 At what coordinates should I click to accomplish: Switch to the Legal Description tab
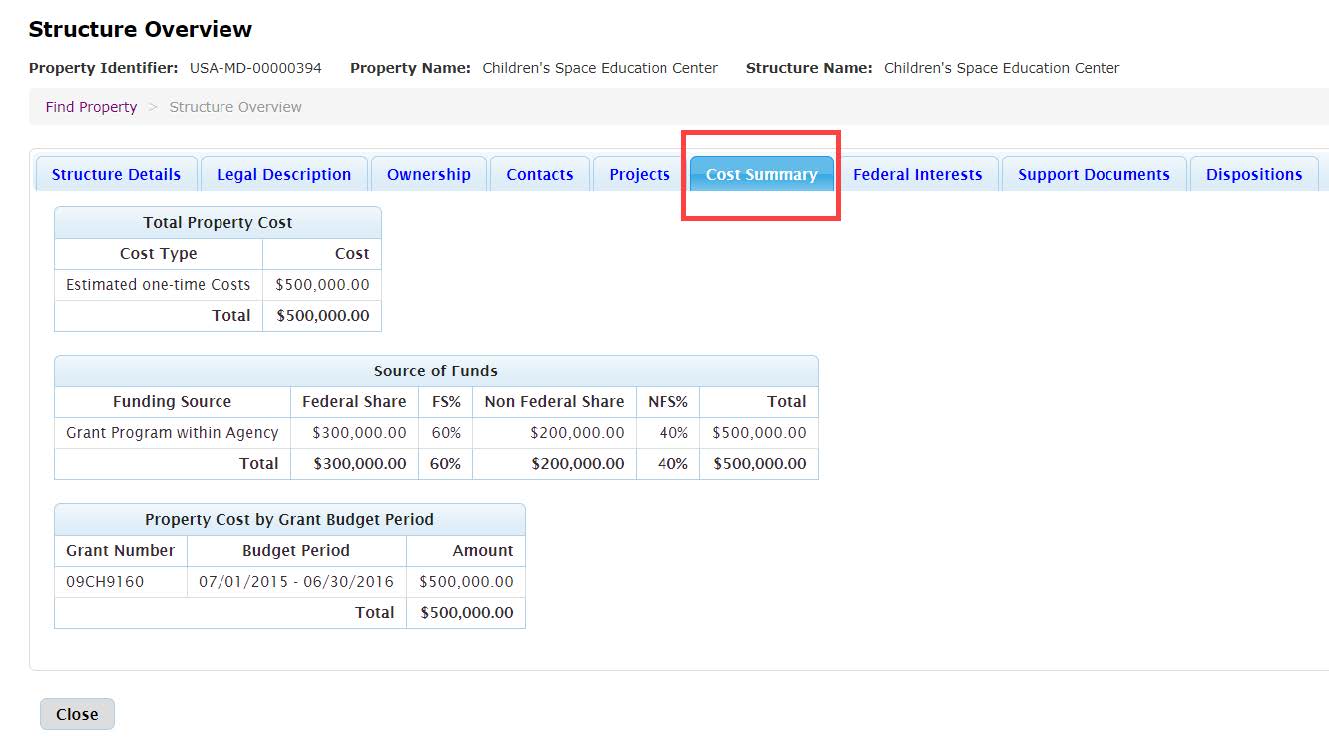(x=284, y=174)
